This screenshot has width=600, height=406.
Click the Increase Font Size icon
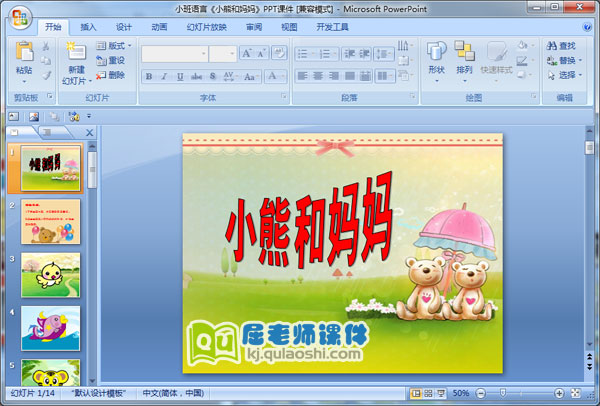click(247, 54)
